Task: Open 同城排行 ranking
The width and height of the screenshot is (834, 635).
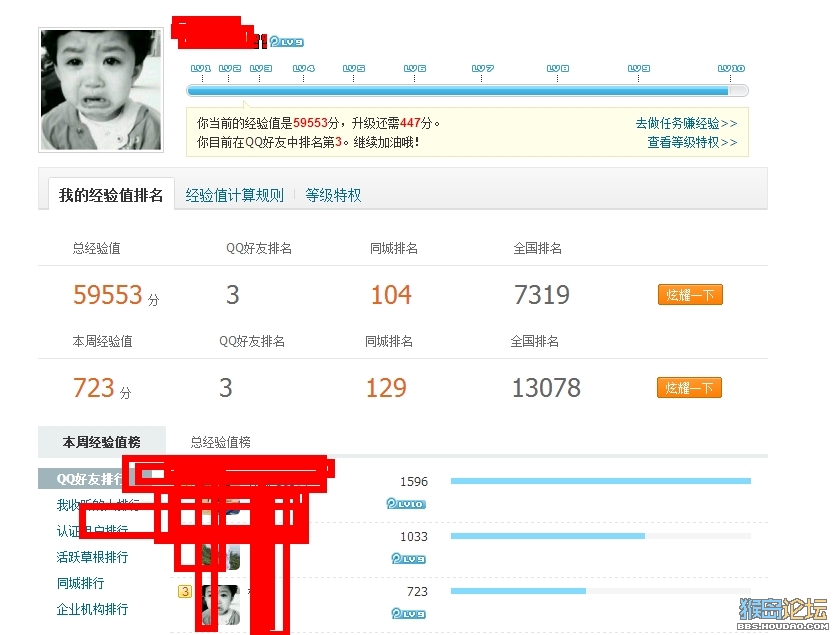Action: 80,583
